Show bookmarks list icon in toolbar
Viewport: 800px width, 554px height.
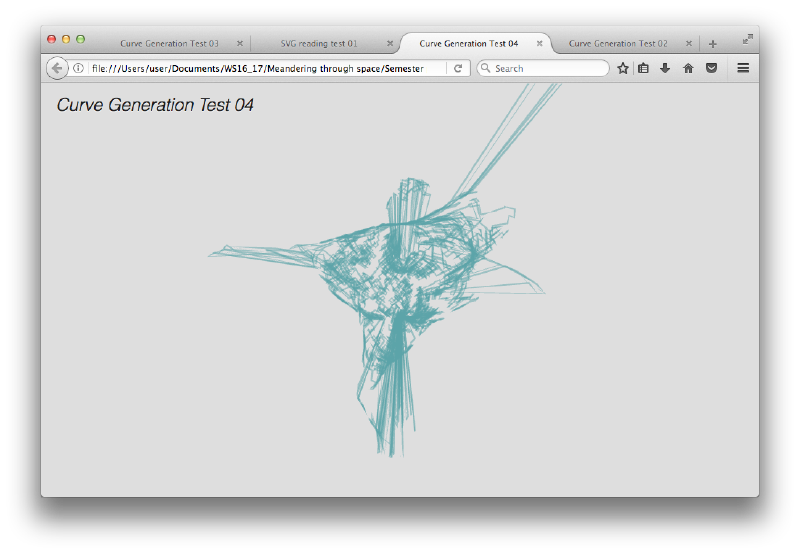tap(643, 68)
